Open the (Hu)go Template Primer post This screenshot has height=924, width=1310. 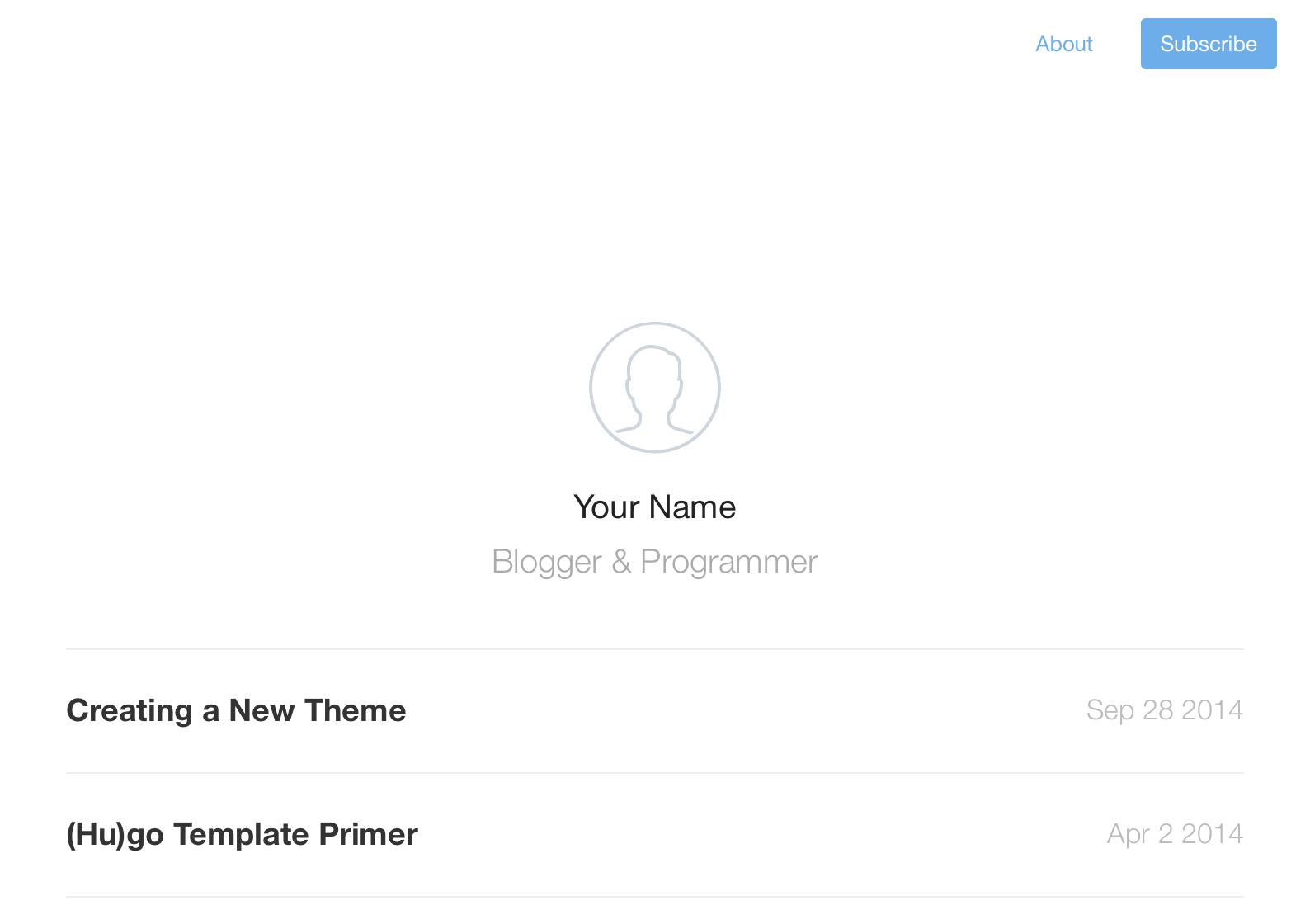click(x=242, y=833)
